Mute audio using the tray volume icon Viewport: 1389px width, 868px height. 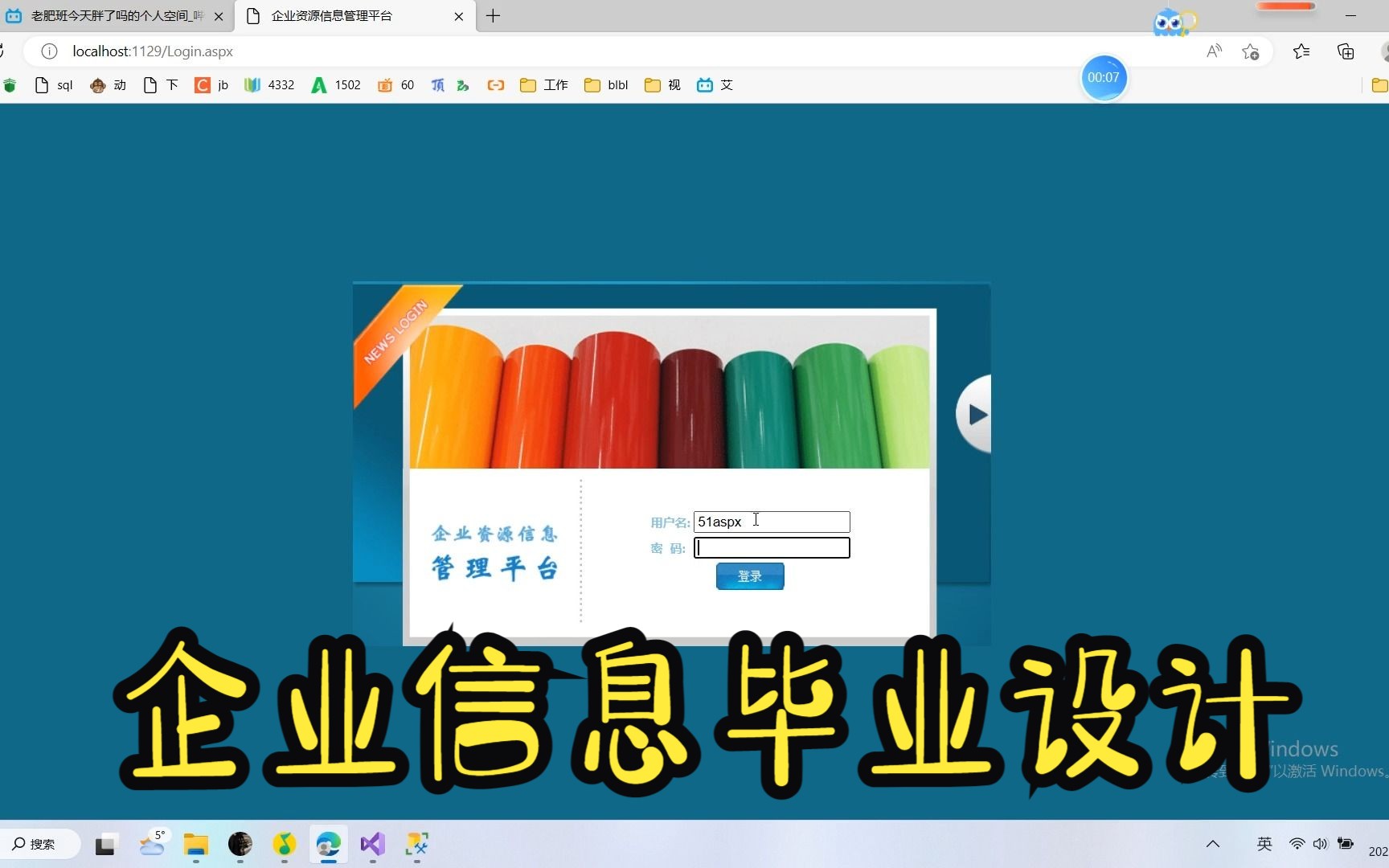coord(1321,844)
